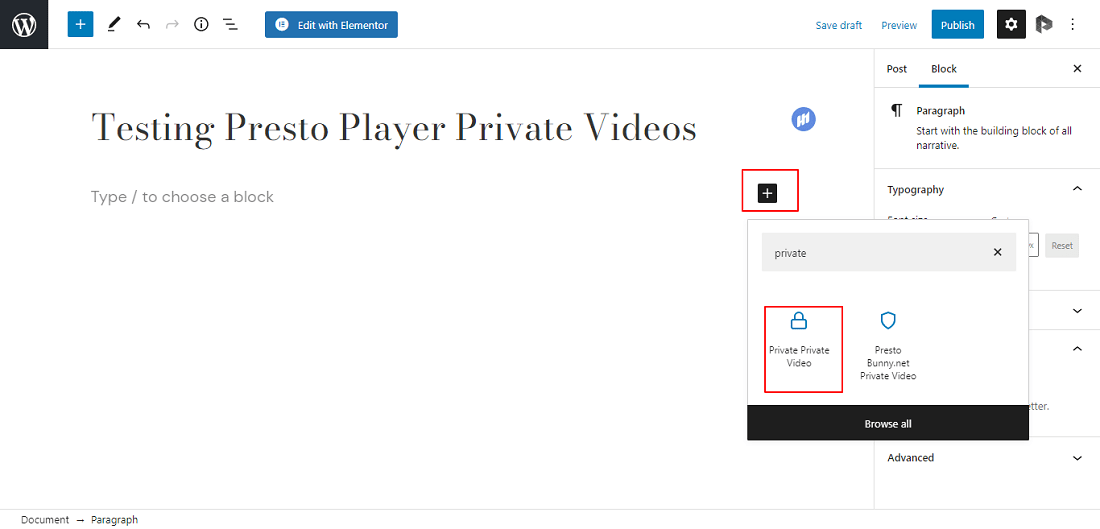The image size is (1100, 529).
Task: Click Edit with Elementor button
Action: [x=331, y=25]
